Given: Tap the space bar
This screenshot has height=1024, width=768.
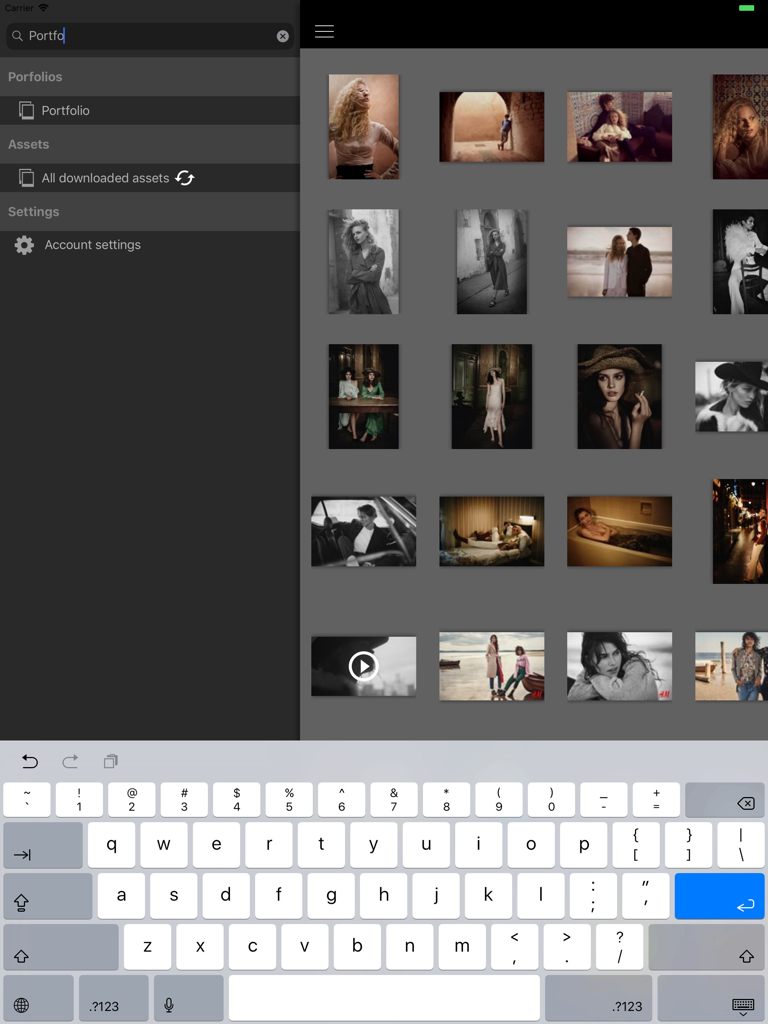Looking at the screenshot, I should (x=384, y=998).
